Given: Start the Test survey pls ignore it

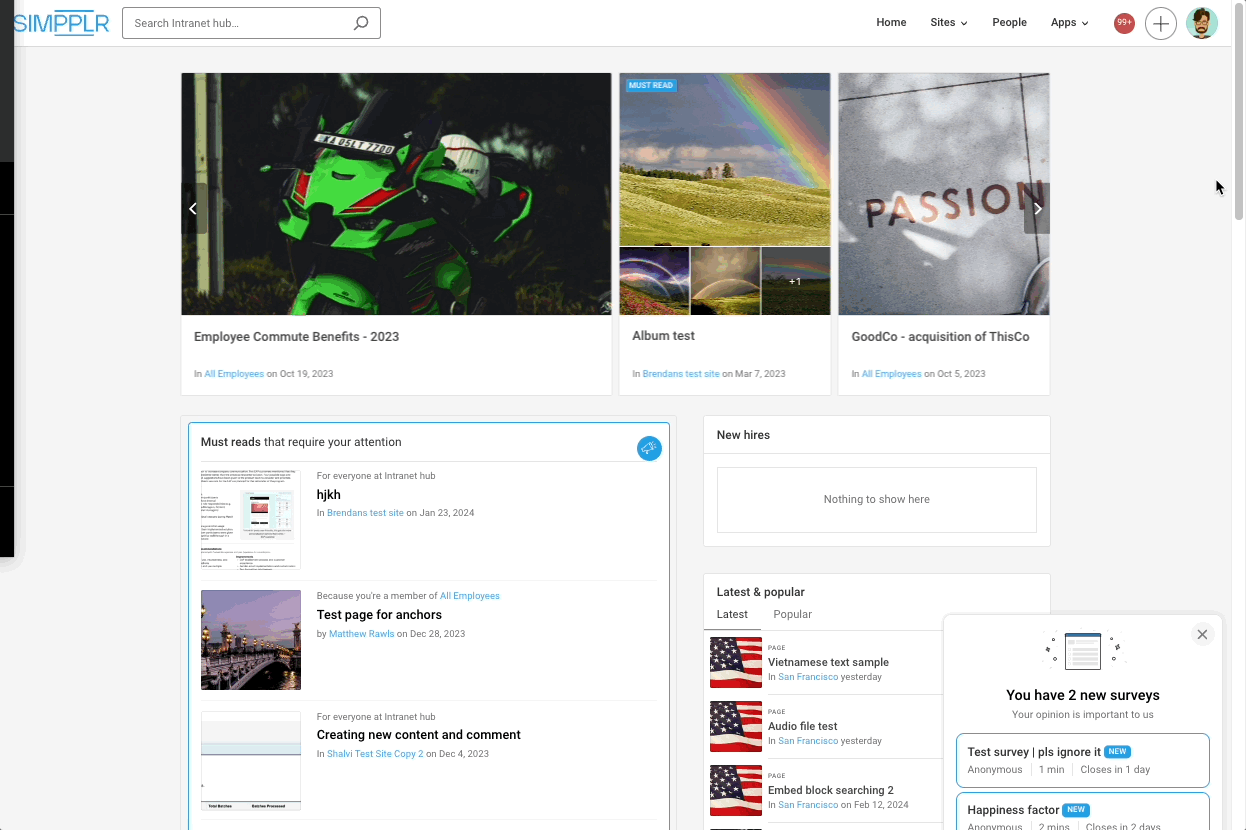Looking at the screenshot, I should [1082, 760].
